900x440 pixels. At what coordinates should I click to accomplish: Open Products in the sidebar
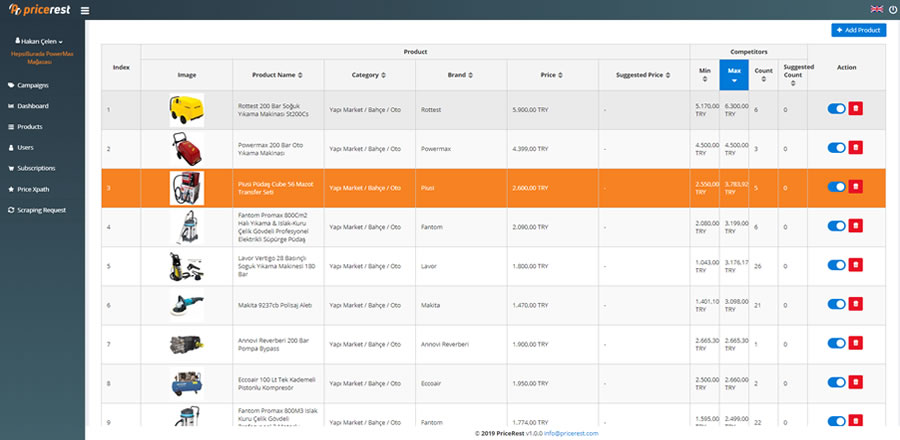[x=26, y=127]
